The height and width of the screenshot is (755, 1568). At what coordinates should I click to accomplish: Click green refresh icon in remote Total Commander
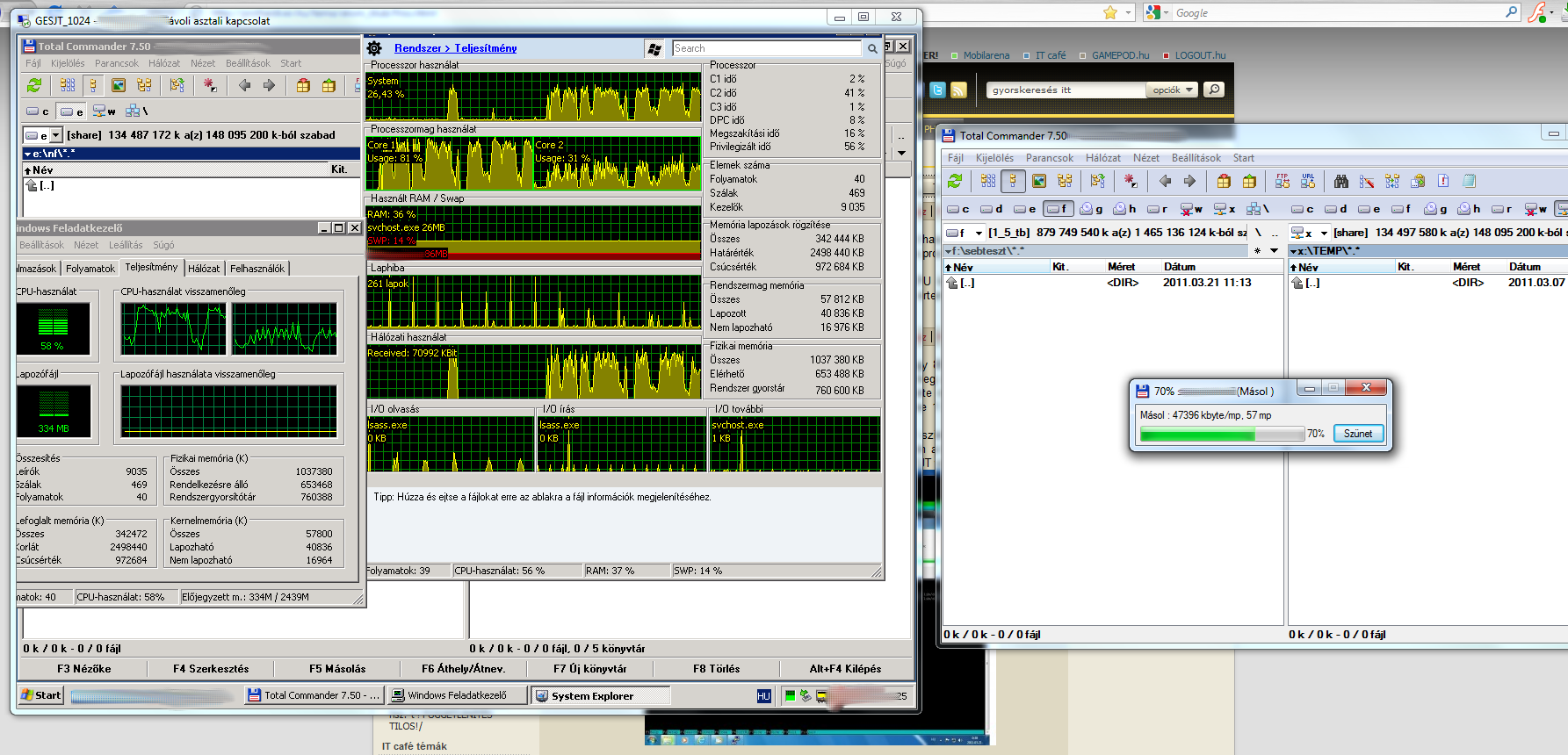[x=34, y=85]
